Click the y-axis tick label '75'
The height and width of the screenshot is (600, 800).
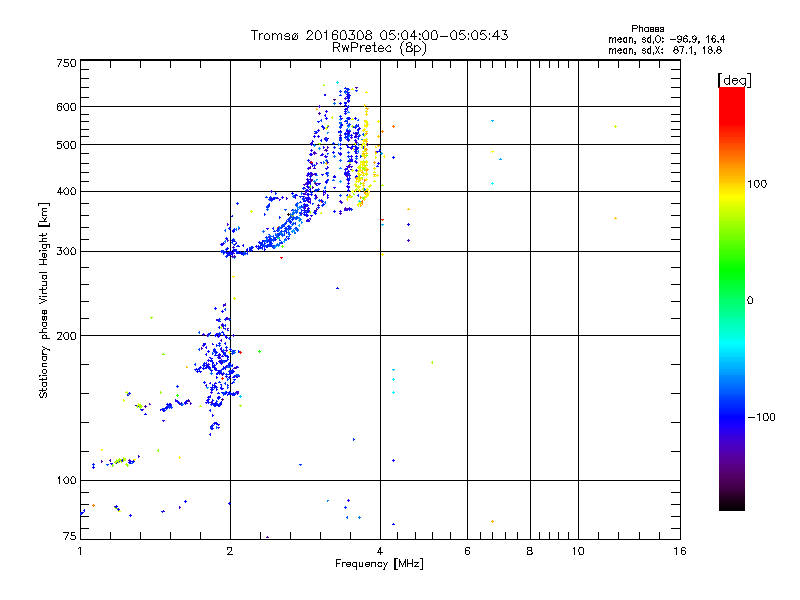coord(70,536)
